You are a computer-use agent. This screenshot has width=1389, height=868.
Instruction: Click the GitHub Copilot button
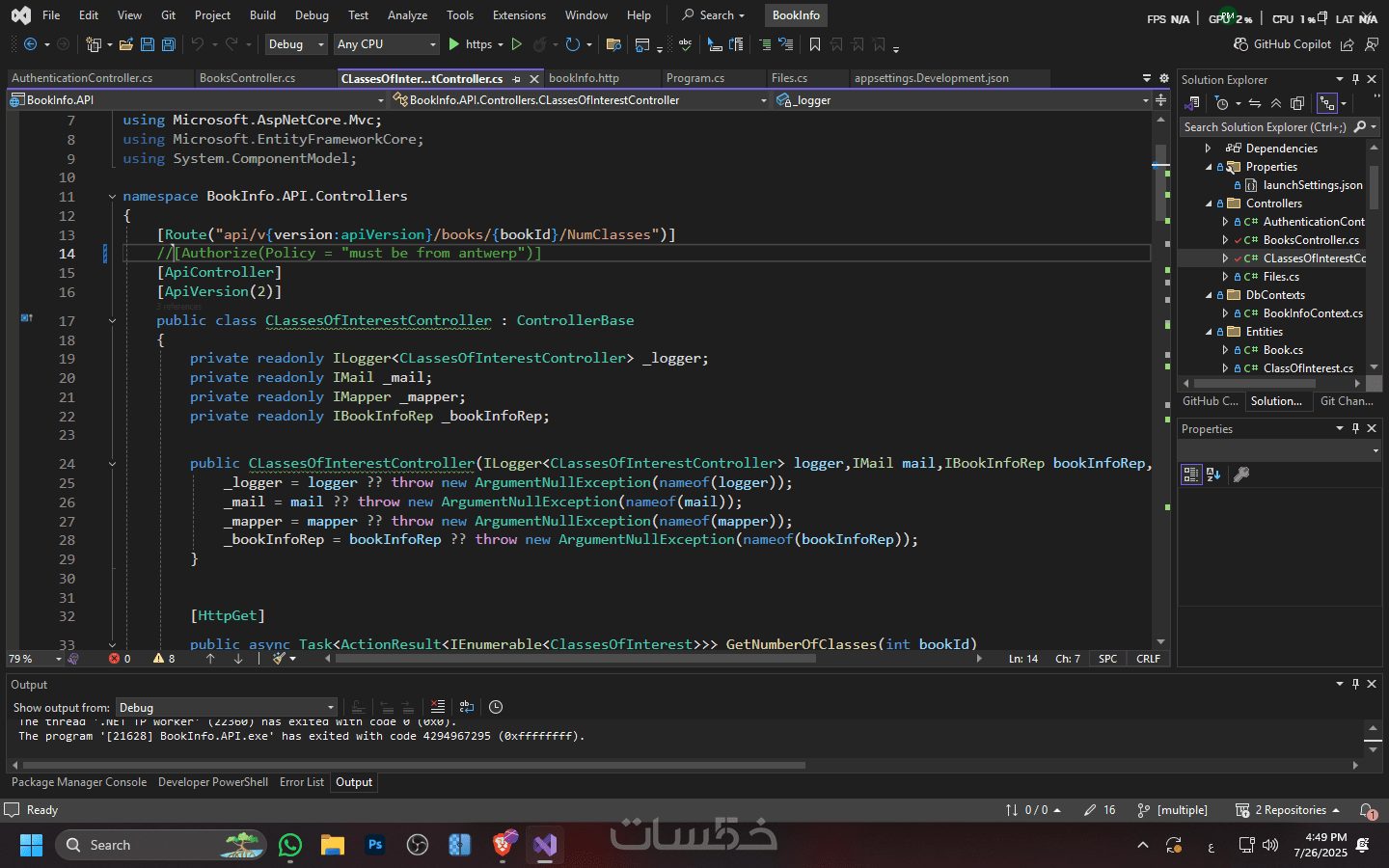click(x=1282, y=44)
